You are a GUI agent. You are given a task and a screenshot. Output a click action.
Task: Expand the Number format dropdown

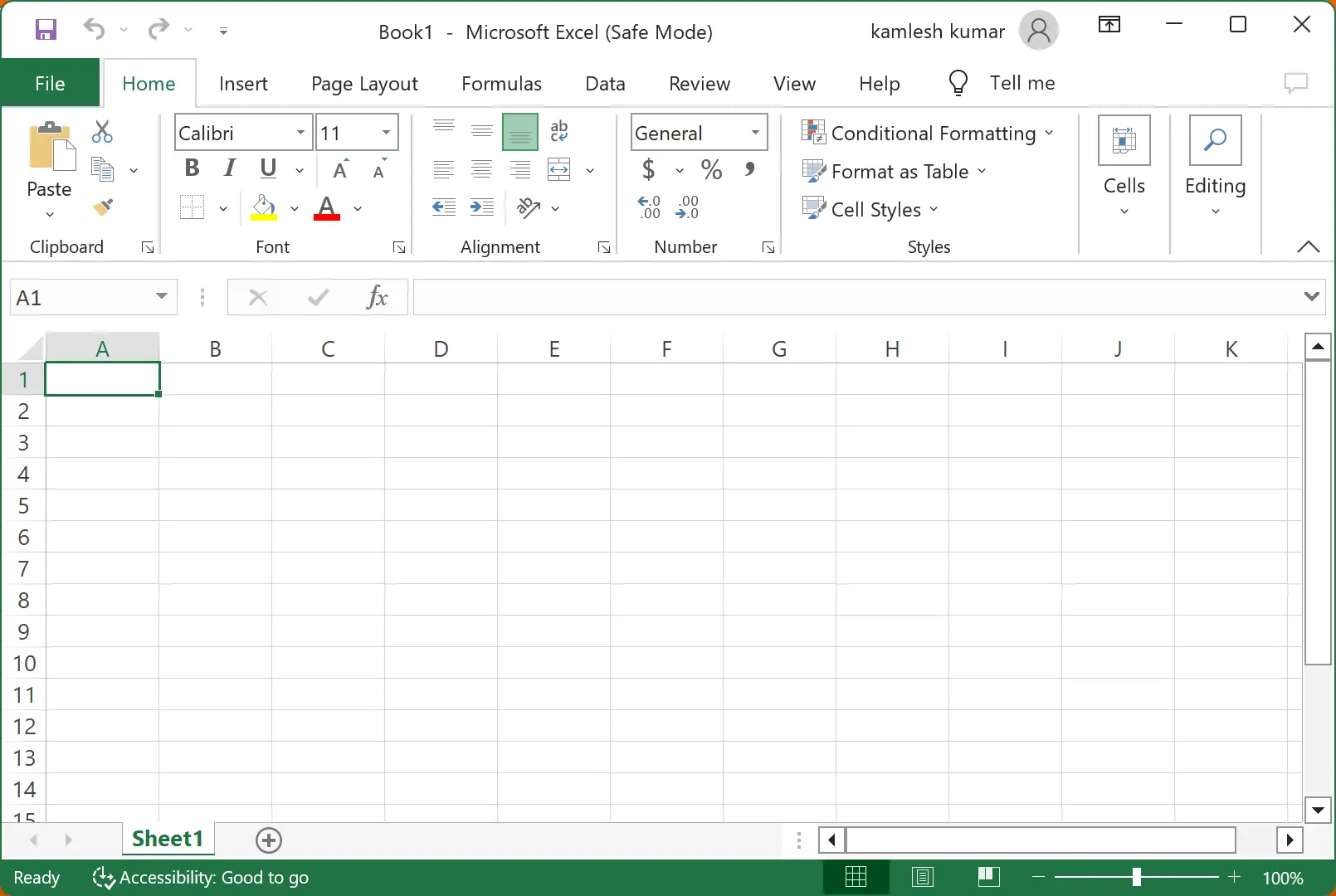point(755,132)
